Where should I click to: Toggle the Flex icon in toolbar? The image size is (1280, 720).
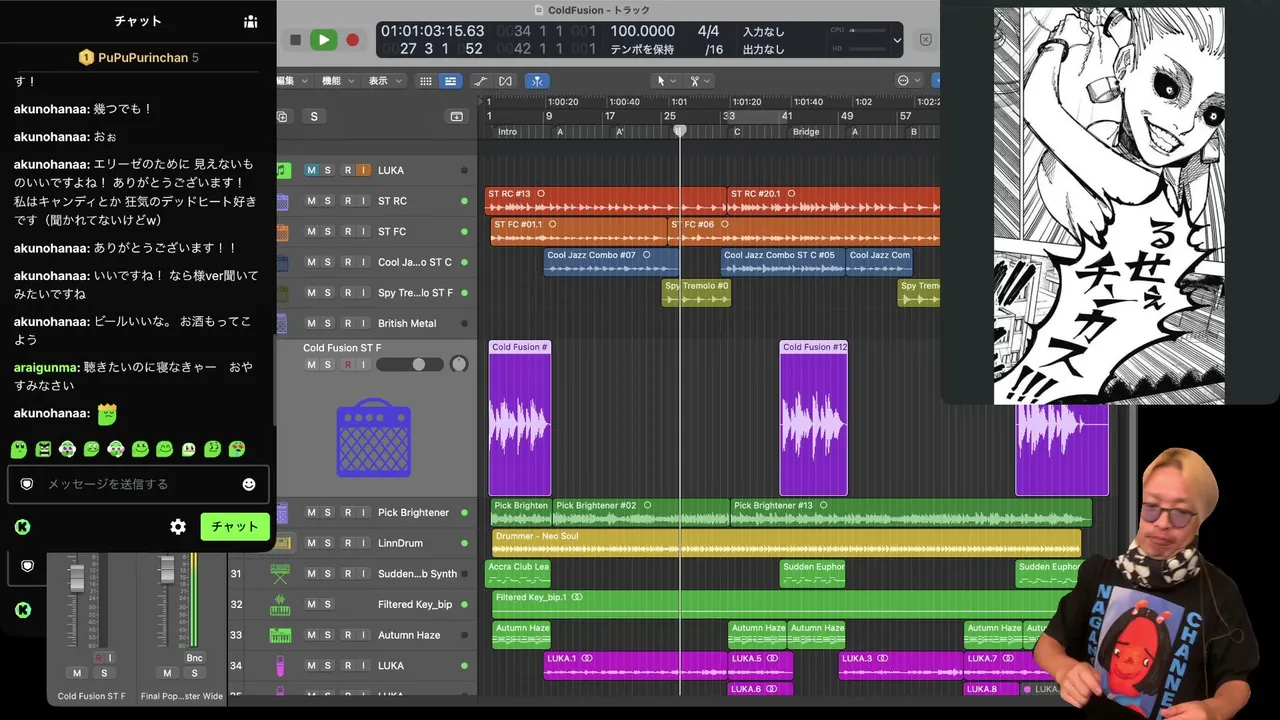(x=505, y=81)
